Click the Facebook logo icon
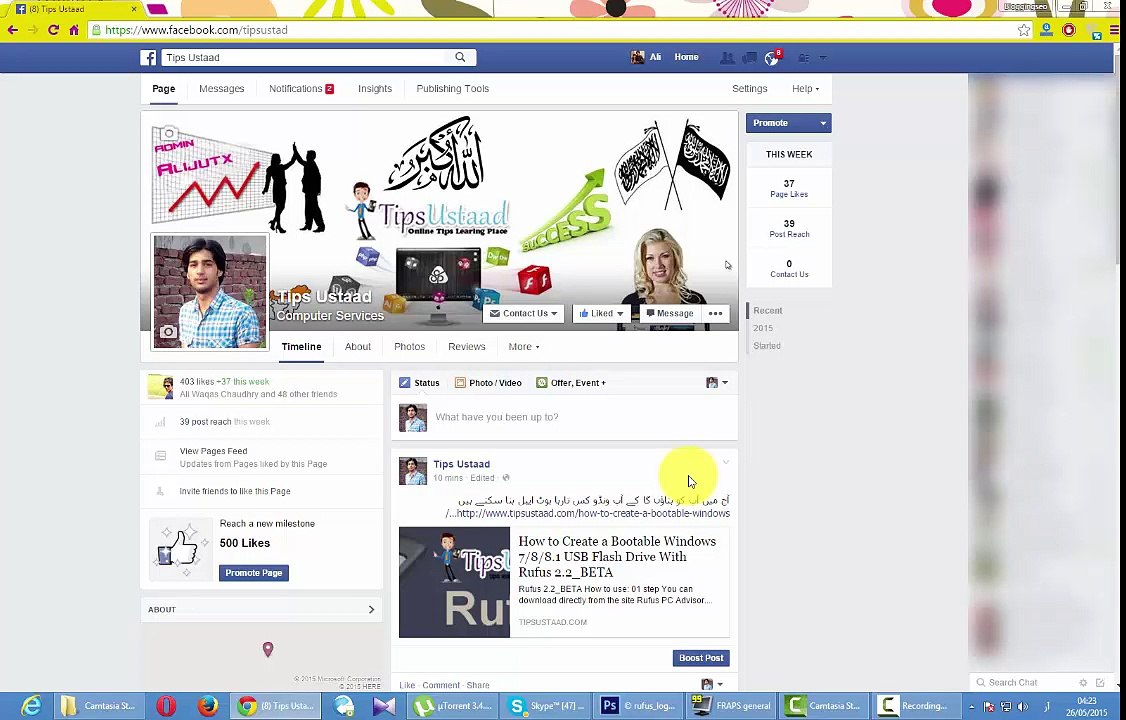The height and width of the screenshot is (720, 1126). tap(148, 57)
